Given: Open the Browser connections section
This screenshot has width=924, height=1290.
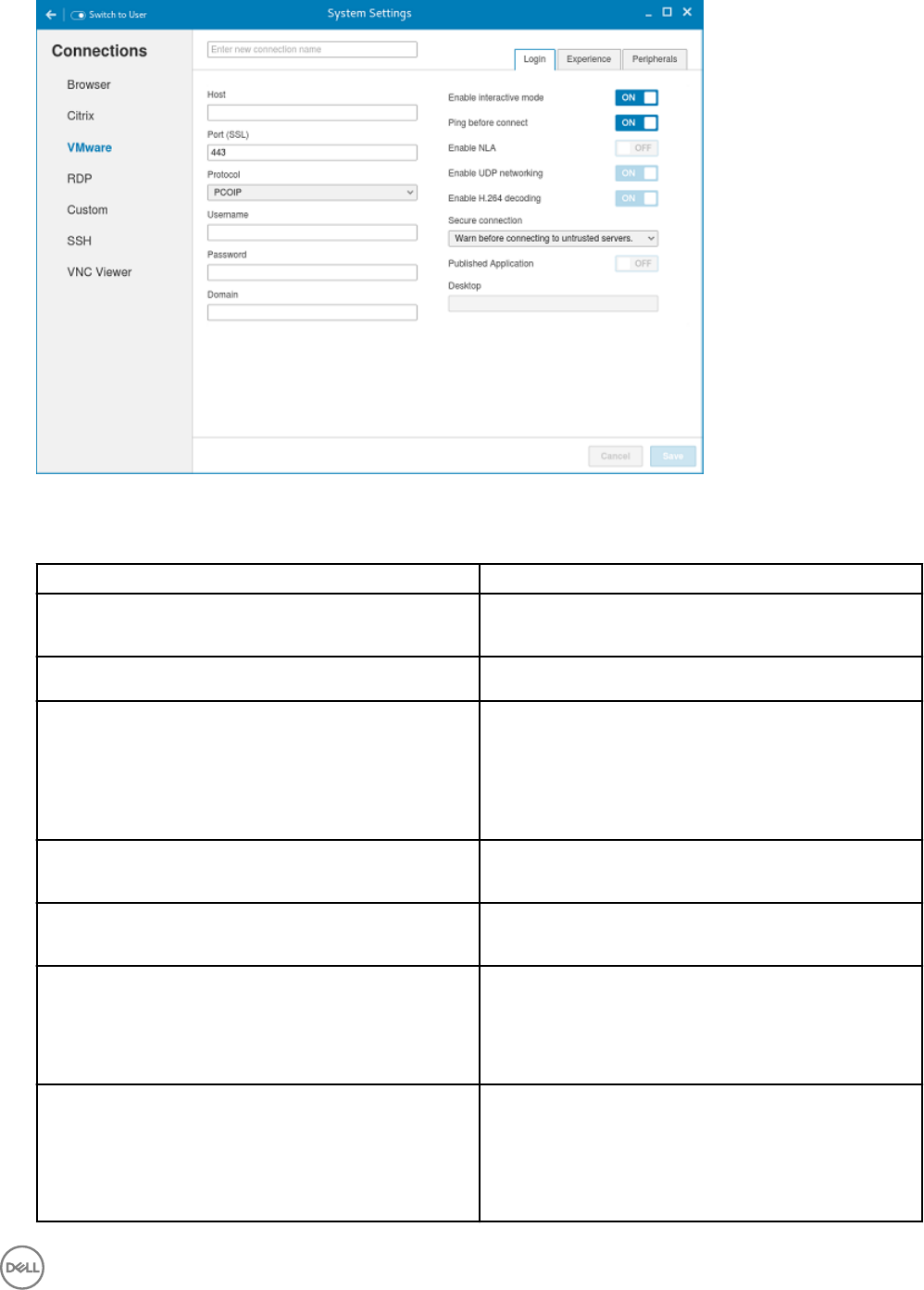Looking at the screenshot, I should (x=89, y=84).
